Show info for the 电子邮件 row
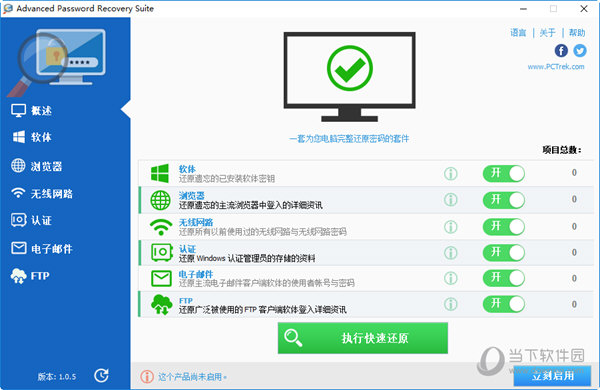The image size is (600, 390). pos(451,278)
